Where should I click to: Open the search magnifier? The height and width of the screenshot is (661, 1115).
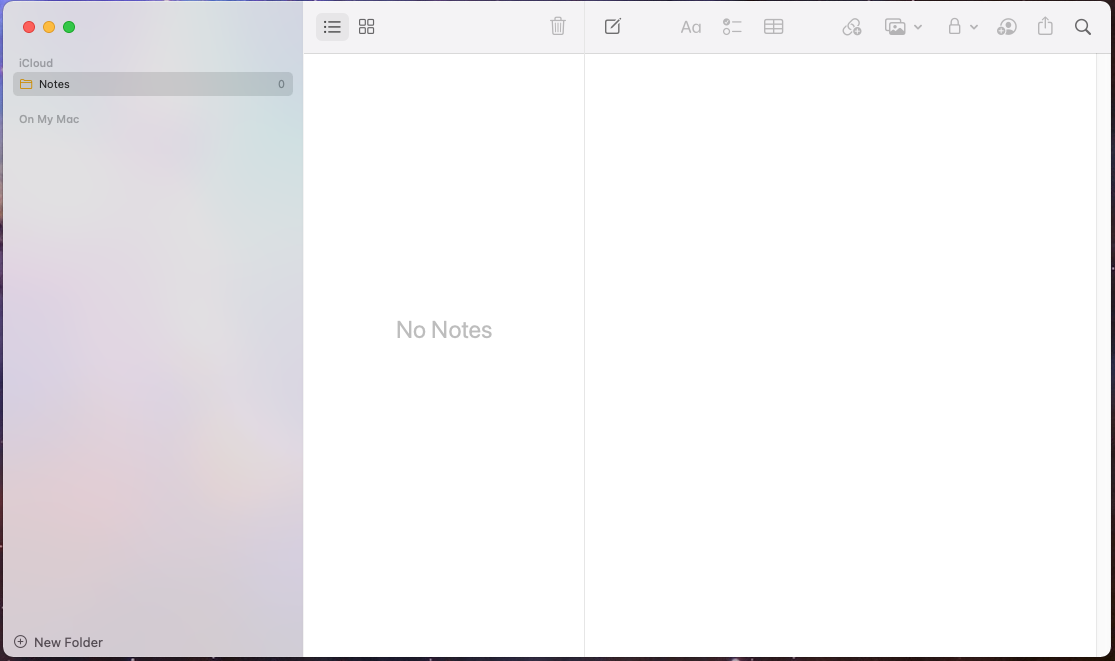pos(1082,27)
